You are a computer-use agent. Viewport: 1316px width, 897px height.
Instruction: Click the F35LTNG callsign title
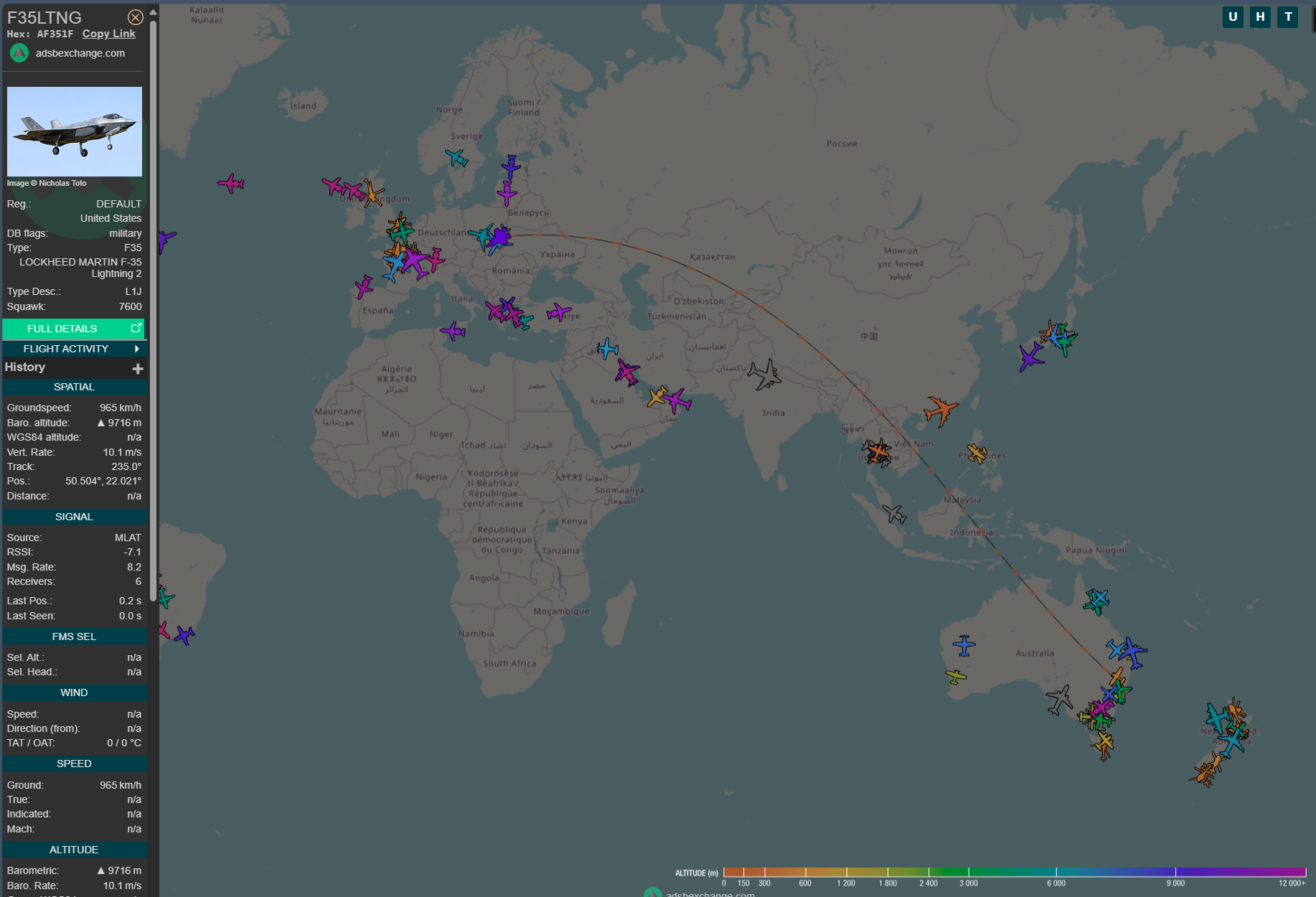click(x=44, y=17)
